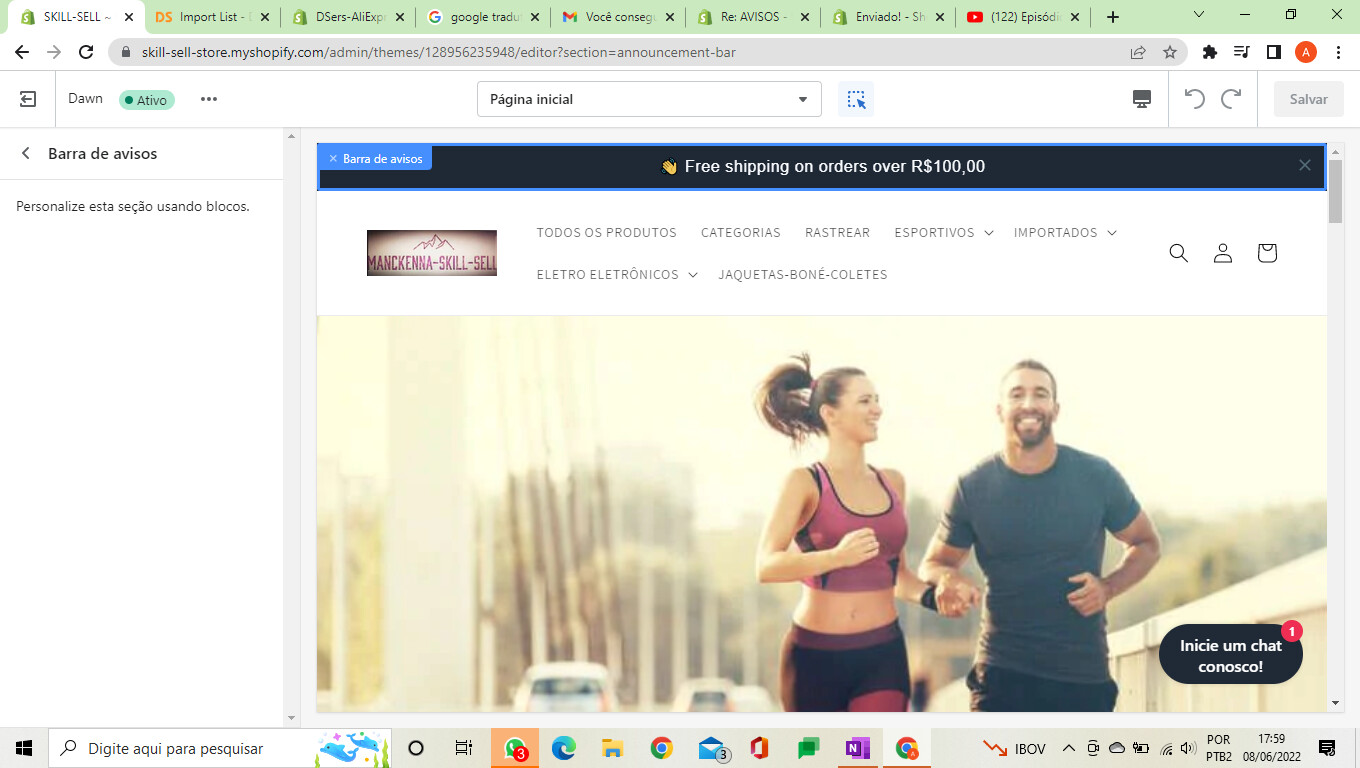This screenshot has height=768, width=1360.
Task: Expand the IMPORTADOS menu
Action: pyautogui.click(x=1065, y=232)
